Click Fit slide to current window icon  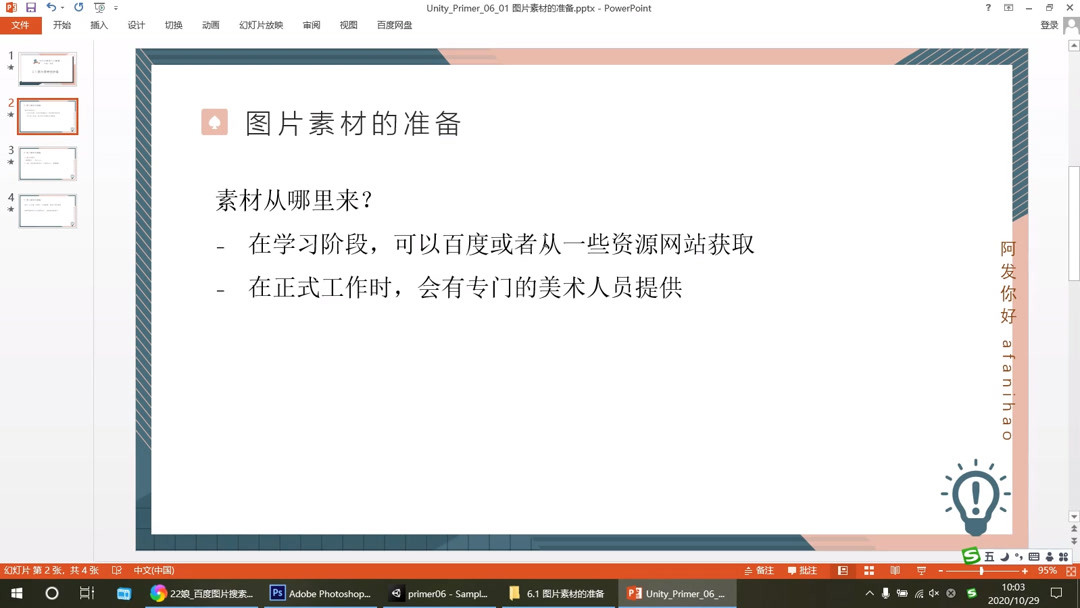pyautogui.click(x=1069, y=569)
